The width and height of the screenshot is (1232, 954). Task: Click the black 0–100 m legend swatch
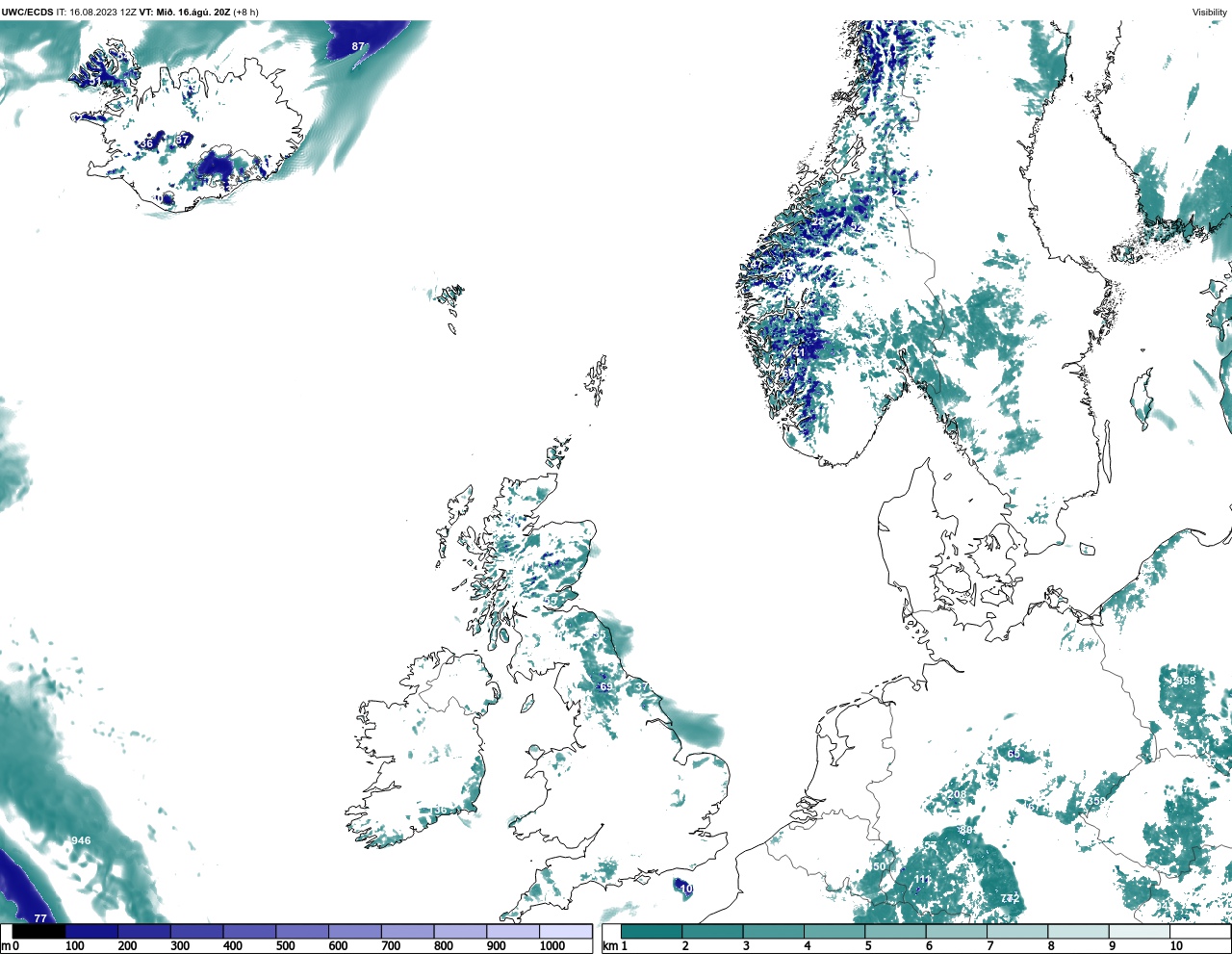coord(39,932)
